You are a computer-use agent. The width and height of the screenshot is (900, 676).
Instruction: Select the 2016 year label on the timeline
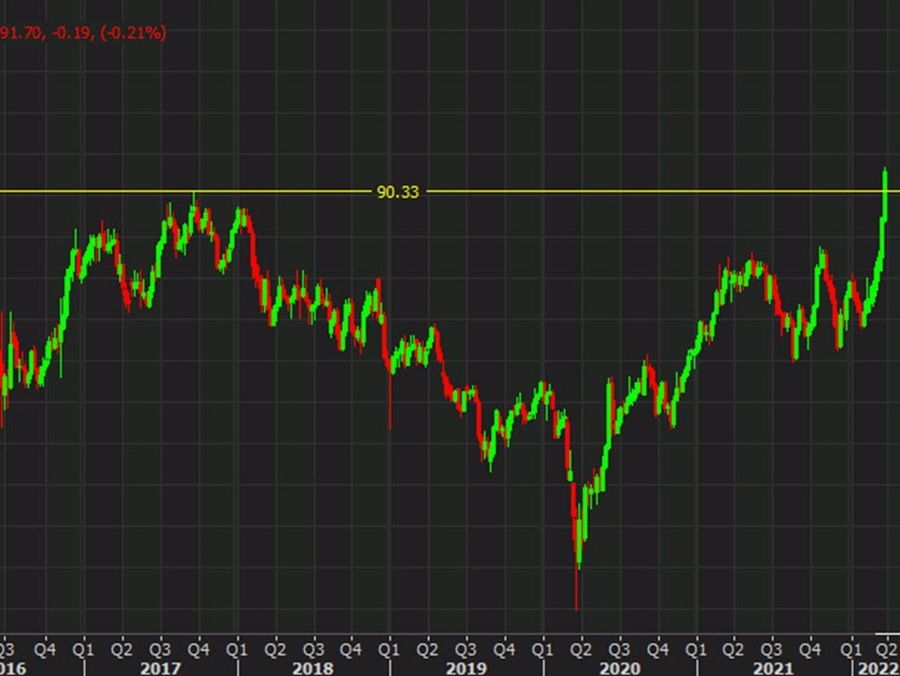[x=13, y=667]
